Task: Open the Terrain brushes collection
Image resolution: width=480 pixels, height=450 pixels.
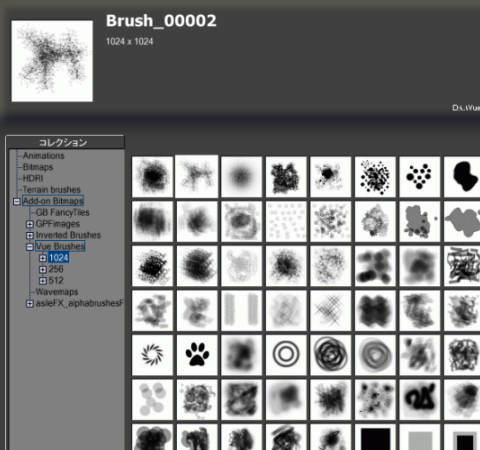Action: tap(52, 190)
